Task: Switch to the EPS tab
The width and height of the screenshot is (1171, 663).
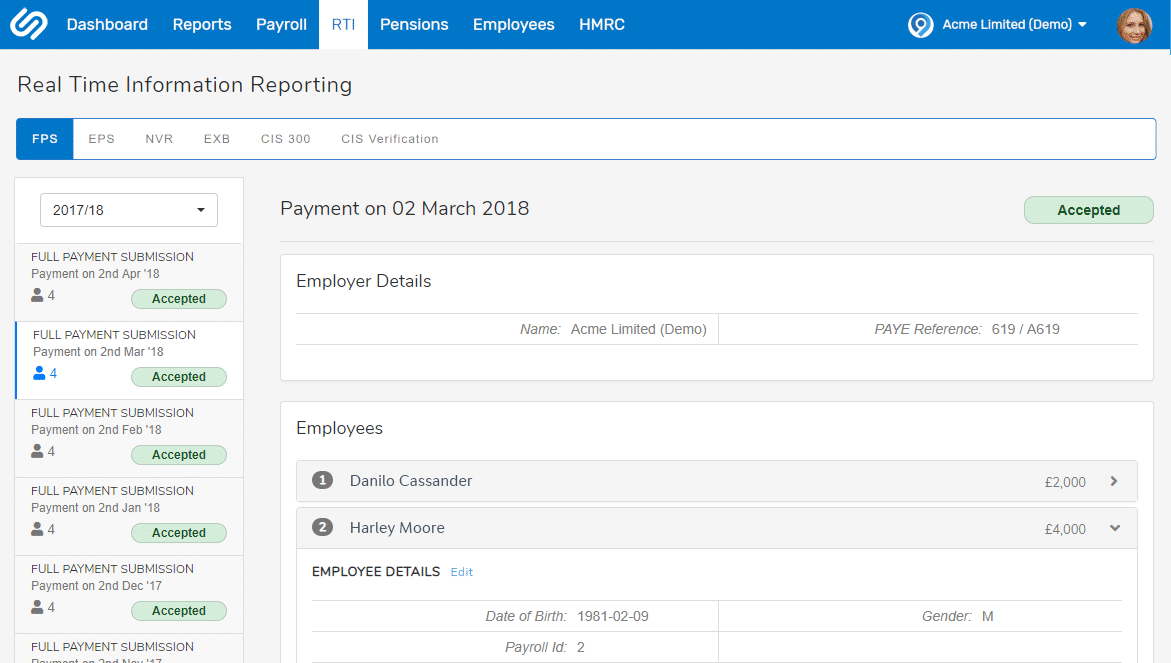Action: 102,139
